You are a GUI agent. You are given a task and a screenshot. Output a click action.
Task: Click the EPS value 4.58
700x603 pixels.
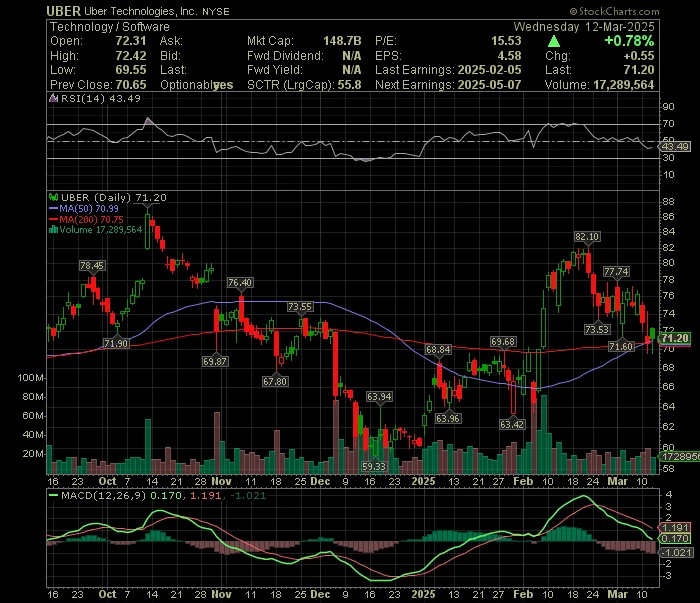click(x=509, y=56)
